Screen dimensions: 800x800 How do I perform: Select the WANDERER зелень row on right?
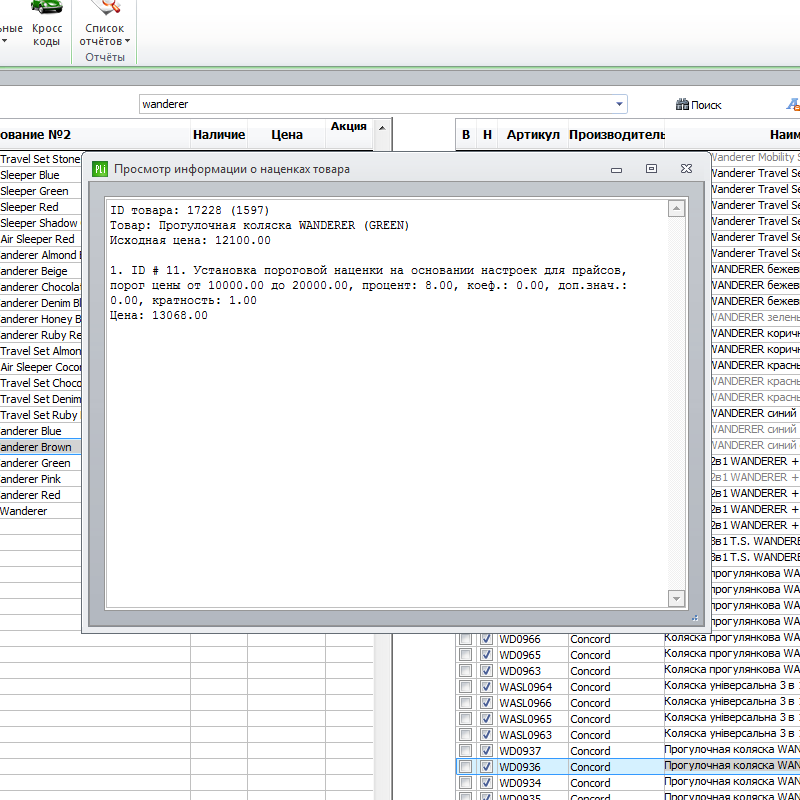coord(755,317)
